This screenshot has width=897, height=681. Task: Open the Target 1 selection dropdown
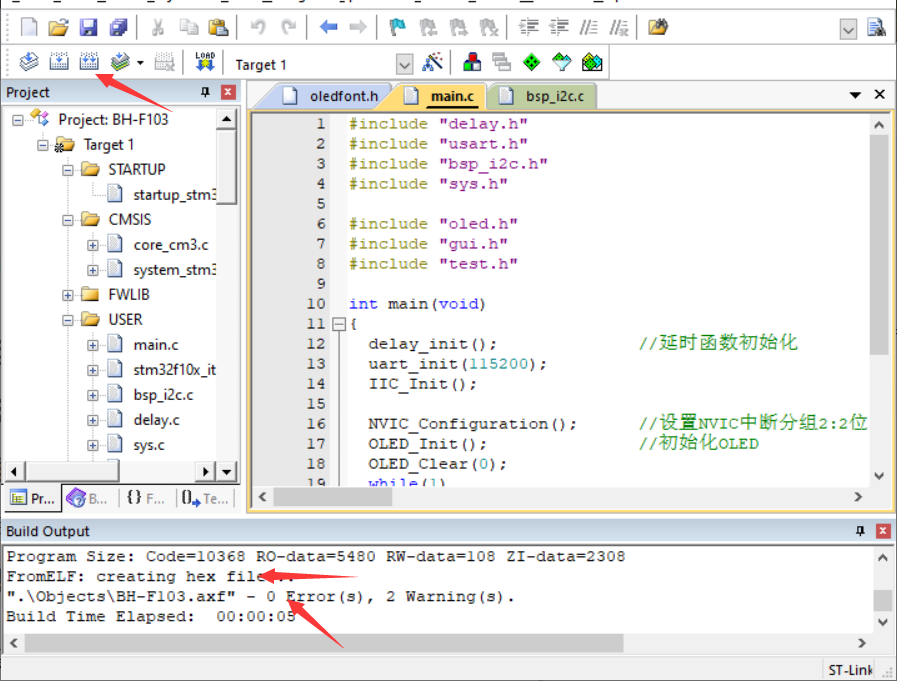(404, 64)
